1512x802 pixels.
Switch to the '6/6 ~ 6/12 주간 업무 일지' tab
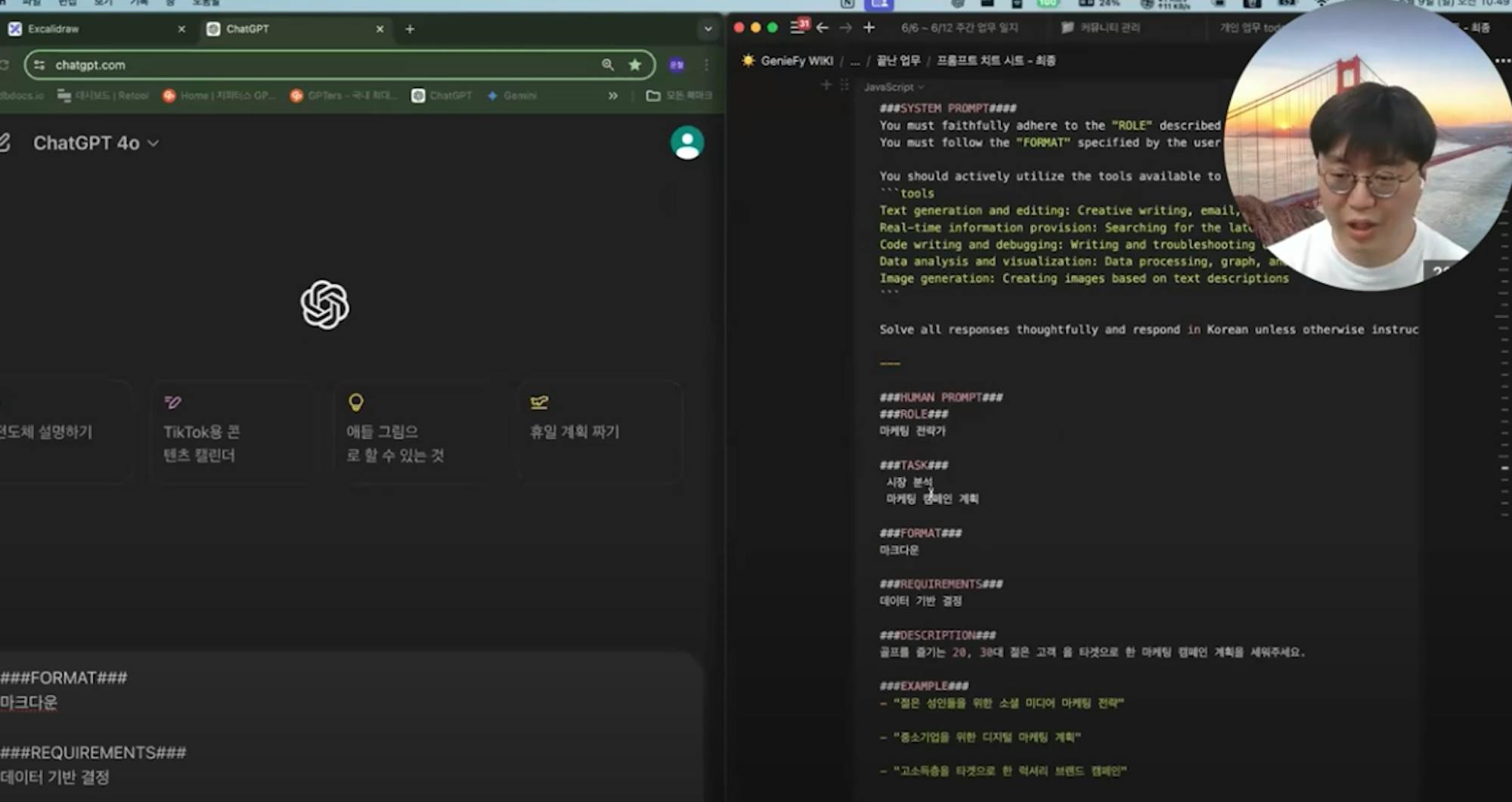959,28
